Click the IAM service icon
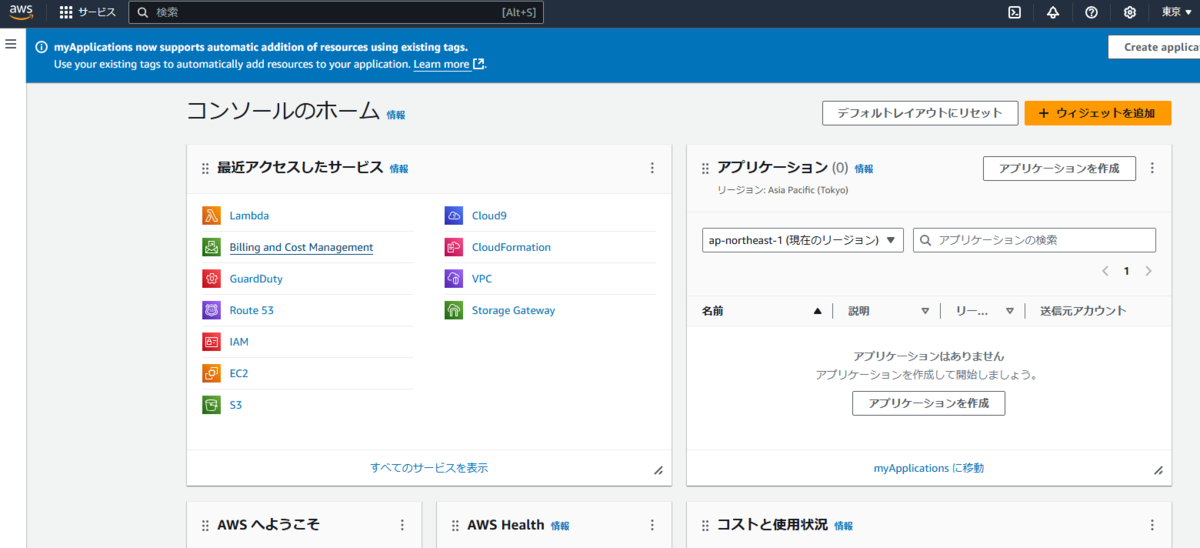Screen dimensions: 1200x548 [x=211, y=342]
